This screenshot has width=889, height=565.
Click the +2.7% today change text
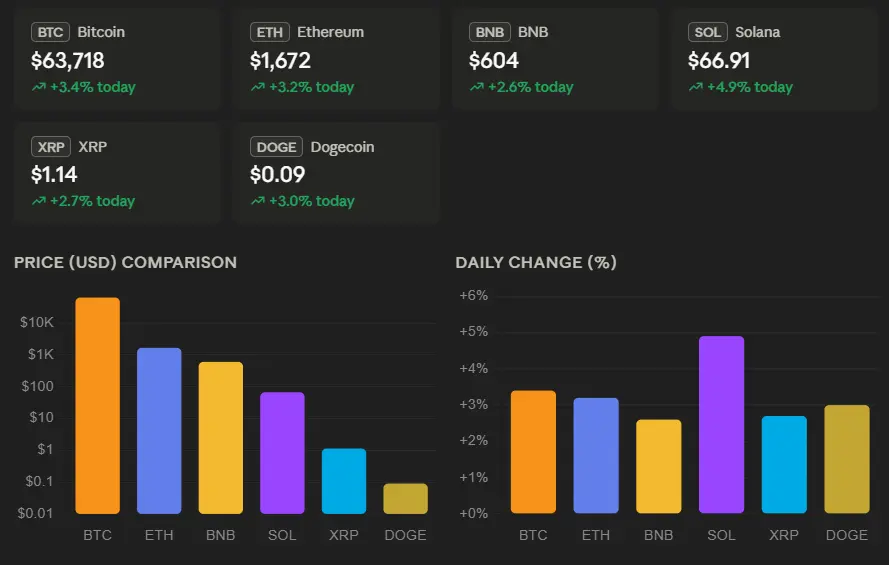click(92, 201)
